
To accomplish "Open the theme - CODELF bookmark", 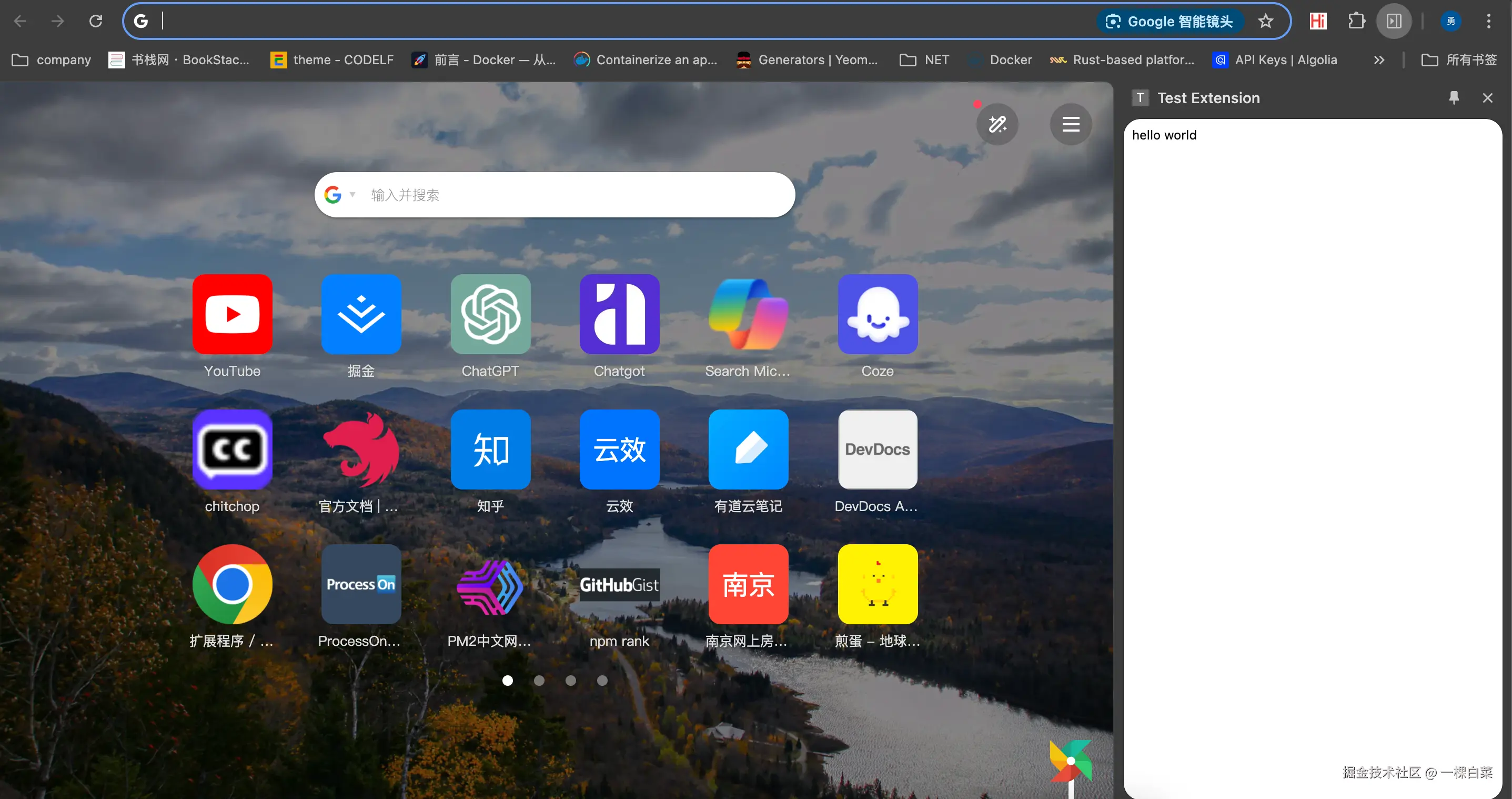I will click(x=332, y=60).
